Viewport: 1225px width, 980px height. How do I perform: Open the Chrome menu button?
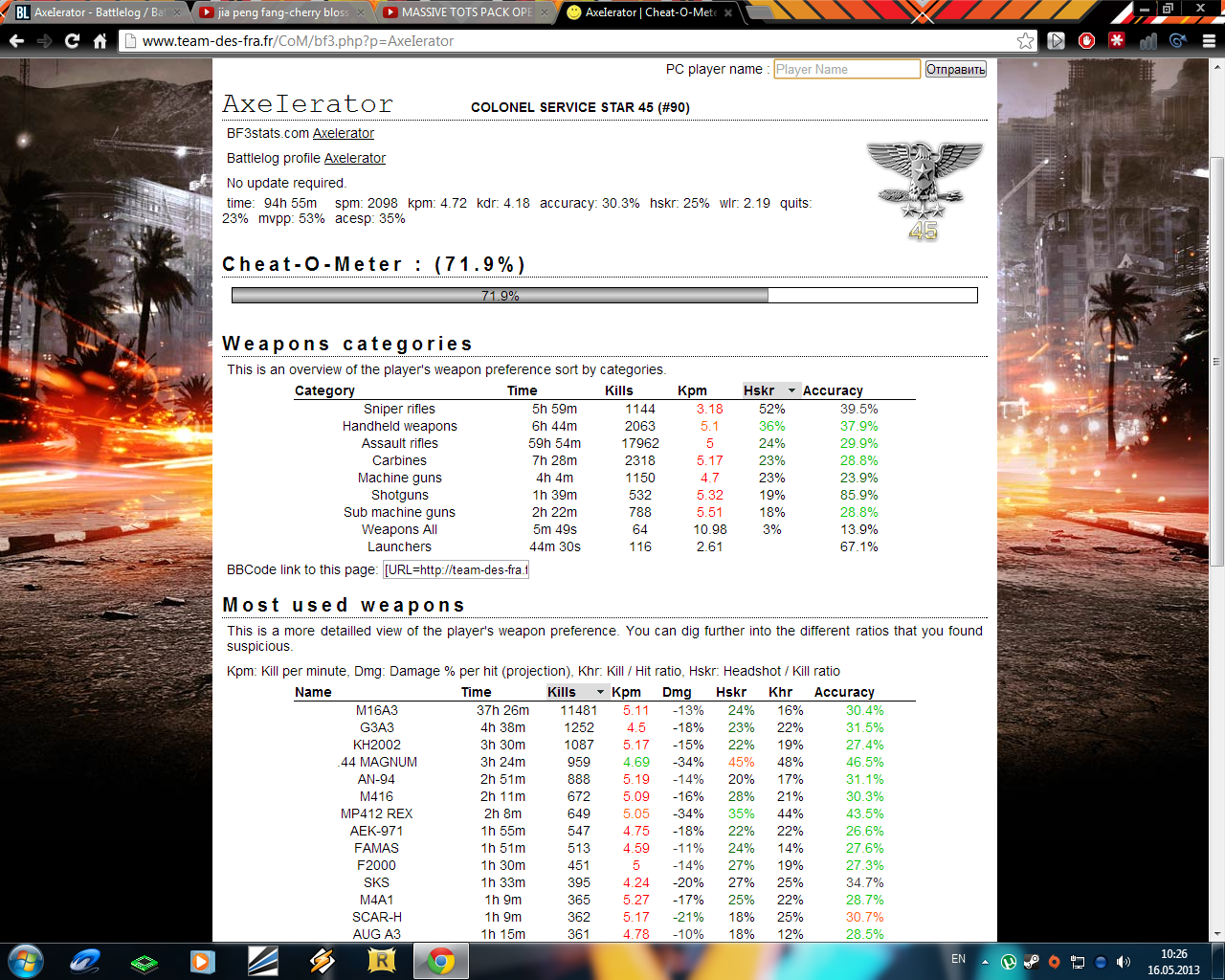1209,41
